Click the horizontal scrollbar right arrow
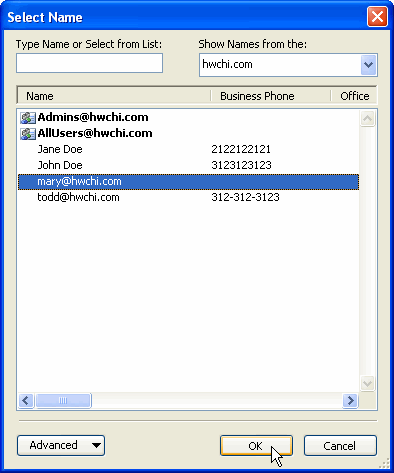 (x=350, y=400)
